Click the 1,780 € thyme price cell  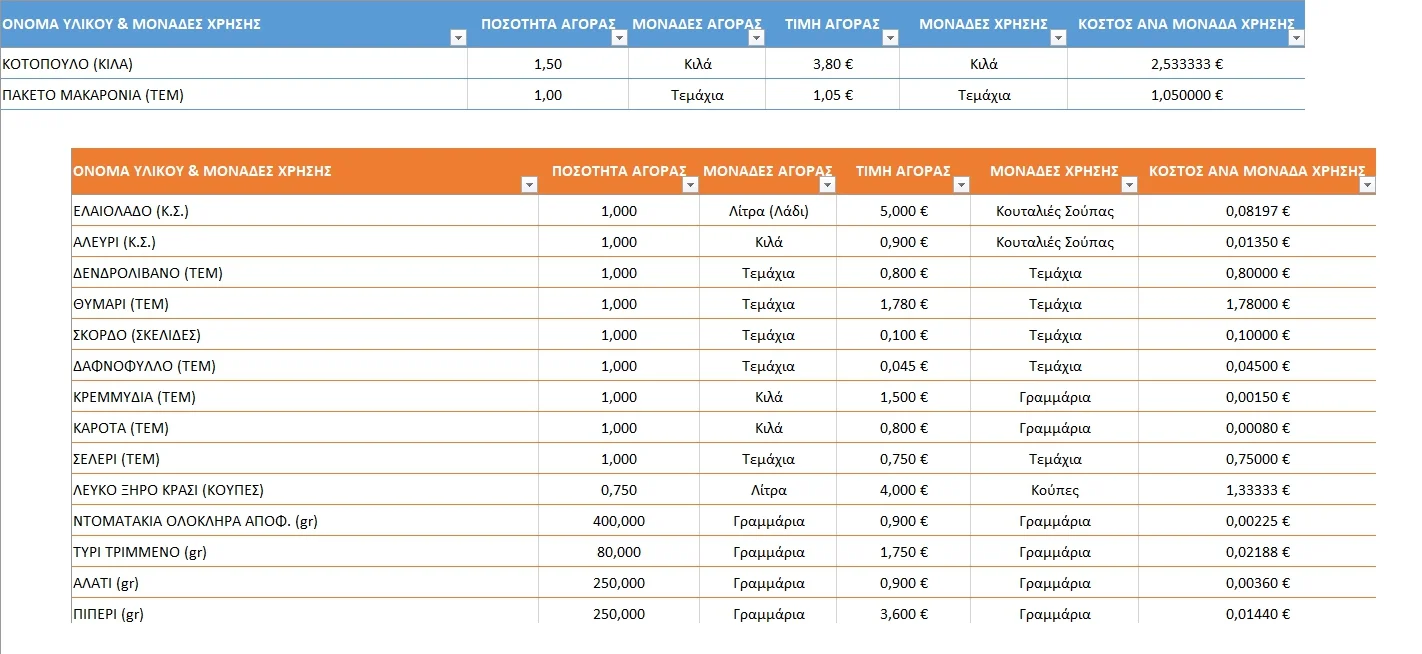click(x=903, y=304)
